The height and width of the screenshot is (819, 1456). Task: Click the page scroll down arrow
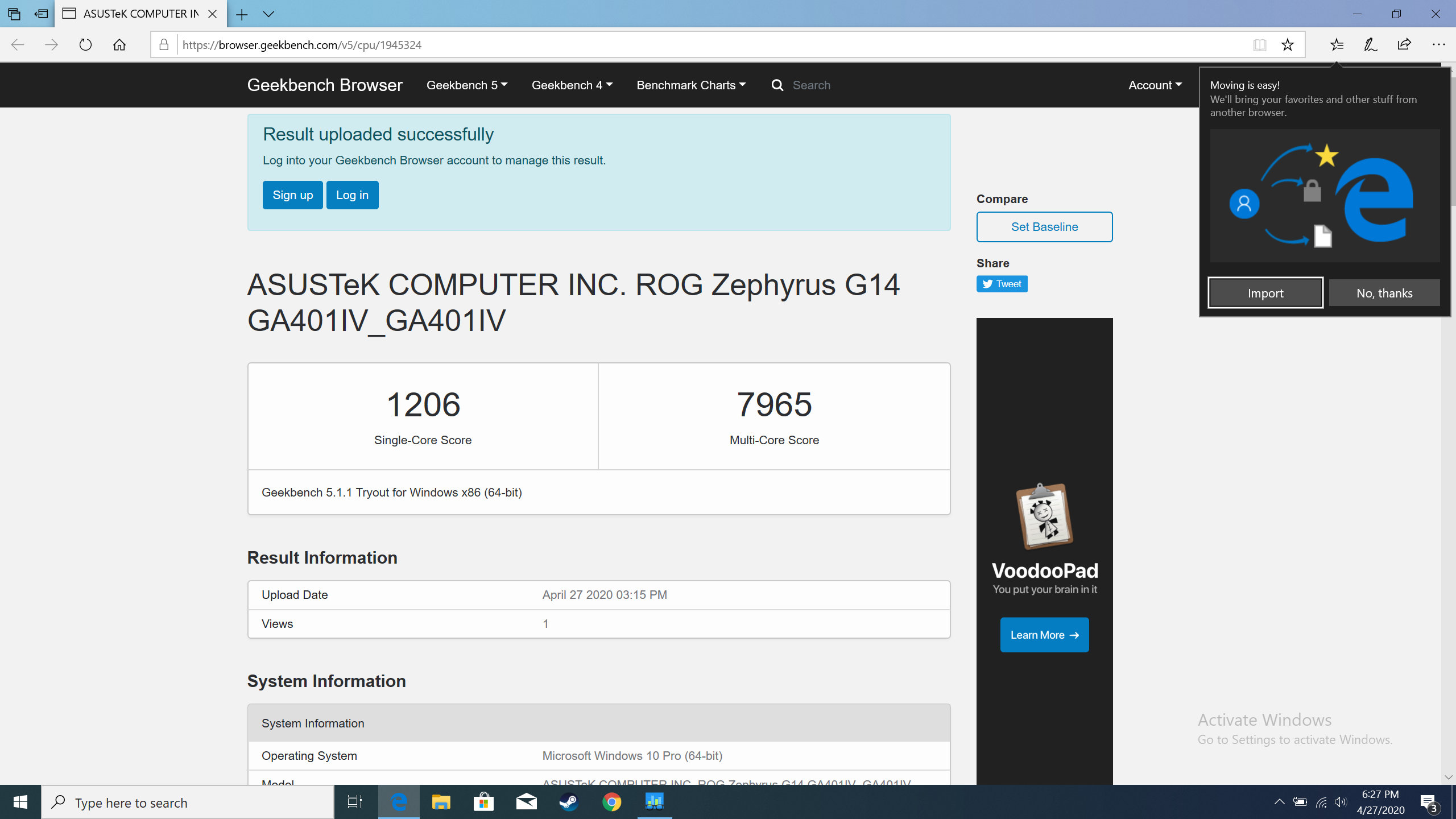[x=1449, y=777]
